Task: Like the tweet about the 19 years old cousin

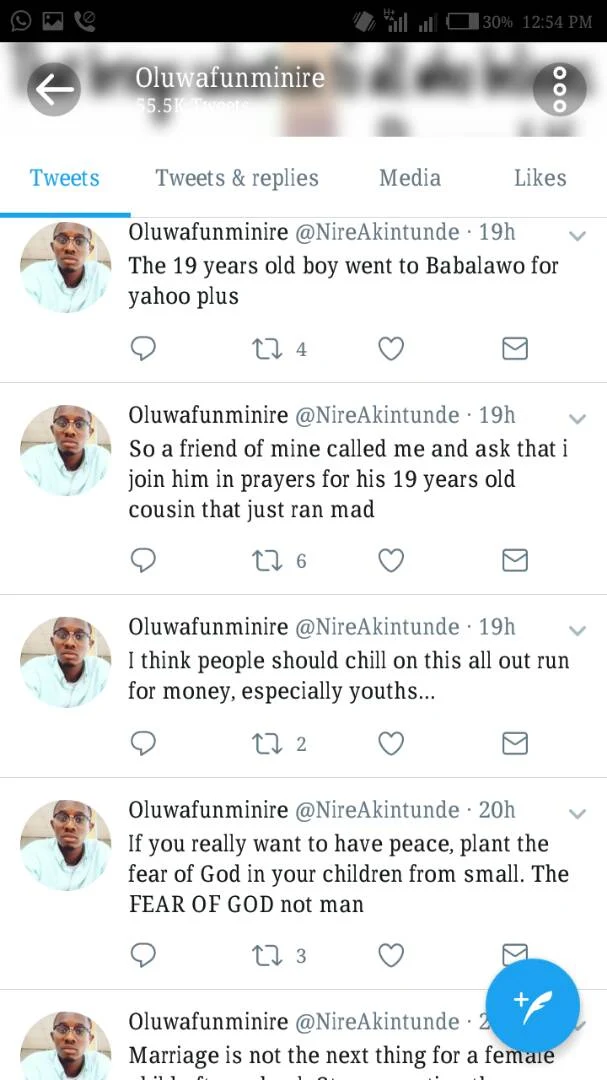Action: (391, 560)
